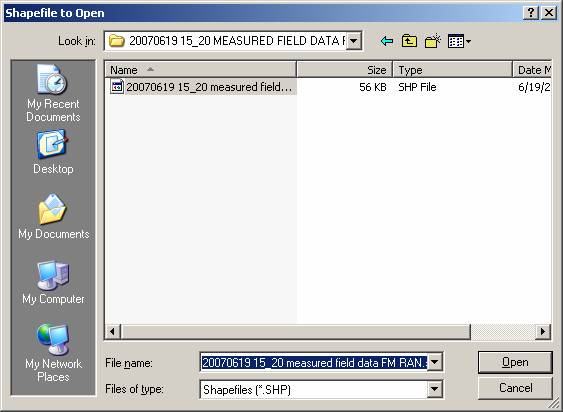Open My Network Places

click(53, 353)
